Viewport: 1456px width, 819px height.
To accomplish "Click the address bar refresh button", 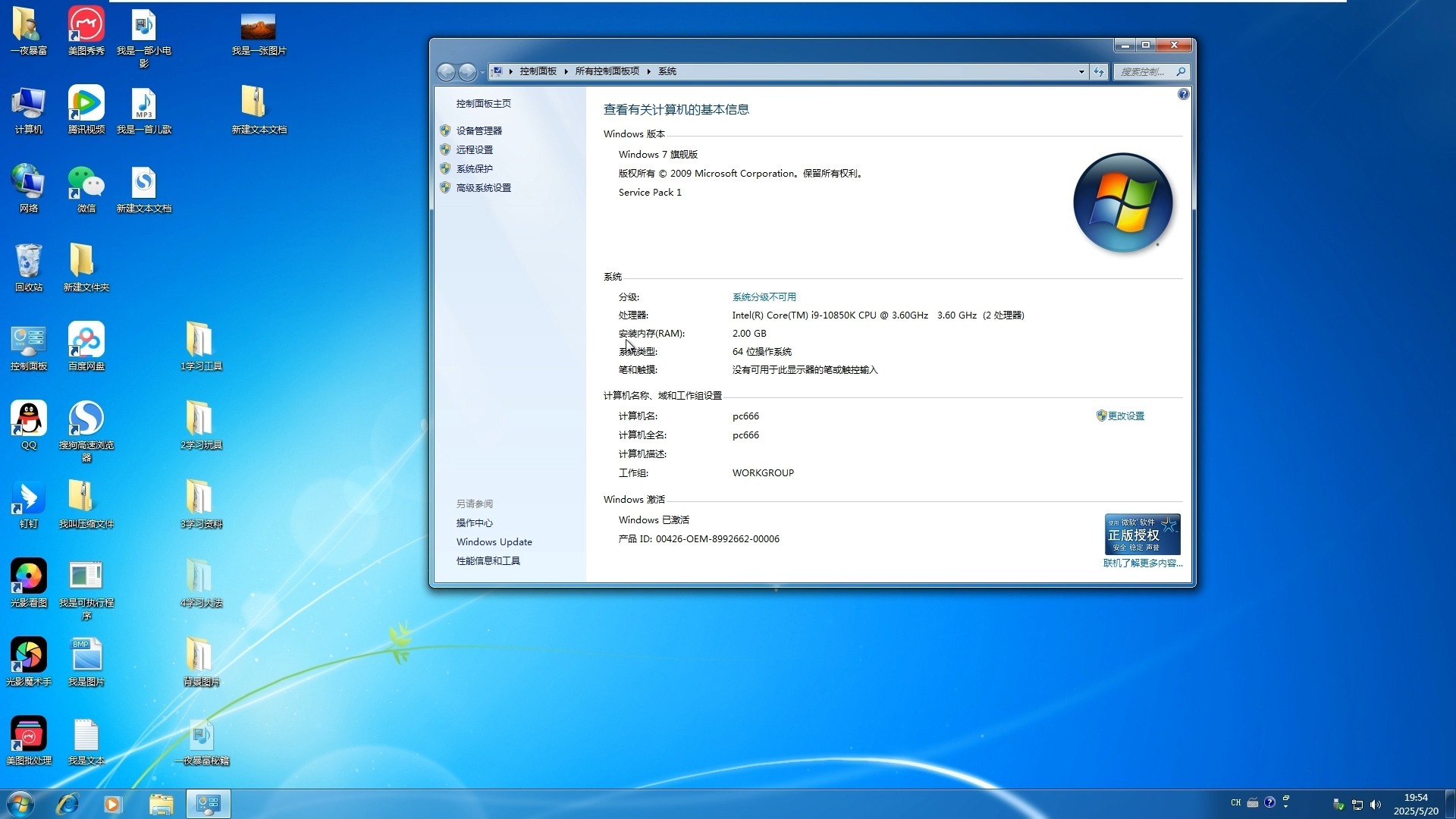I will tap(1099, 71).
